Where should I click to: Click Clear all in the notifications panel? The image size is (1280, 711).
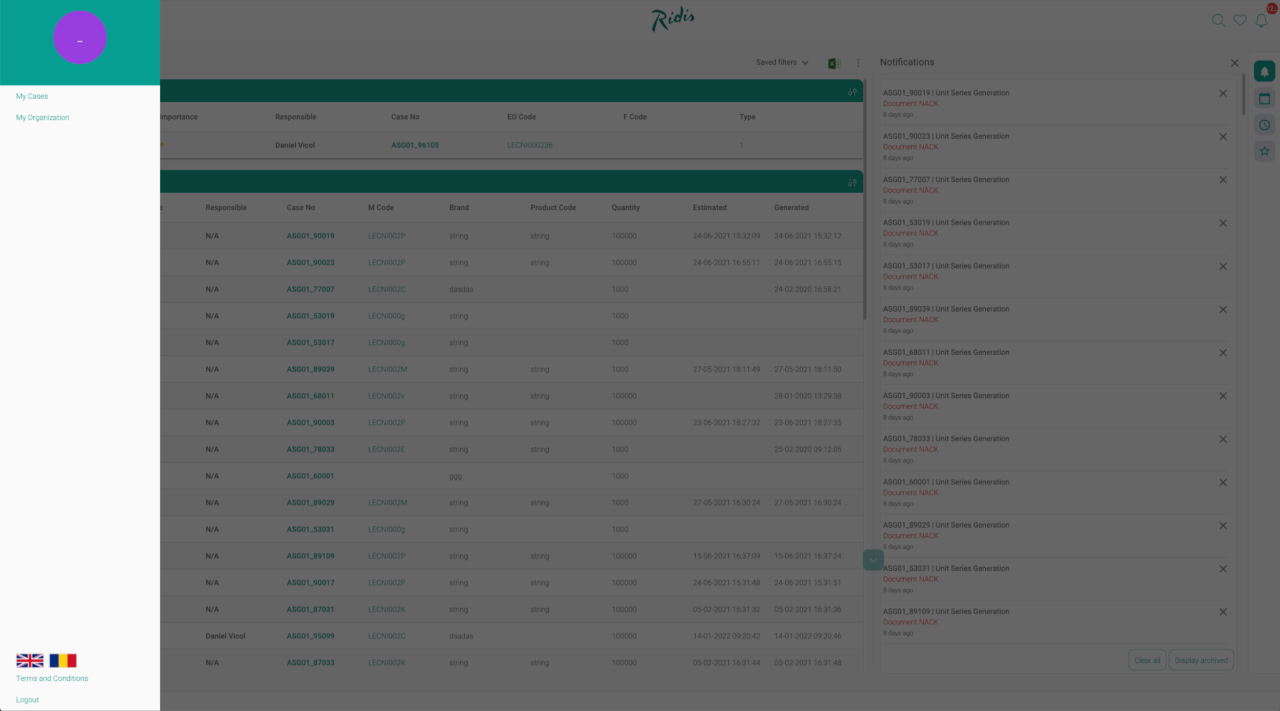[x=1146, y=659]
